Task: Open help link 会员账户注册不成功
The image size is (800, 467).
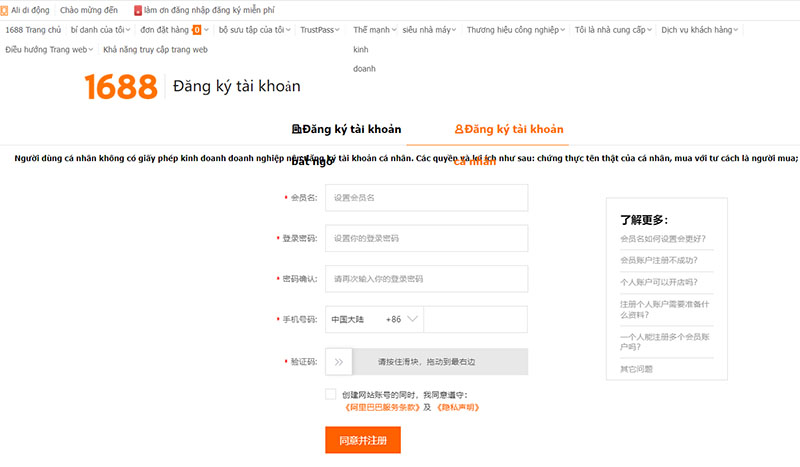Action: tap(659, 260)
